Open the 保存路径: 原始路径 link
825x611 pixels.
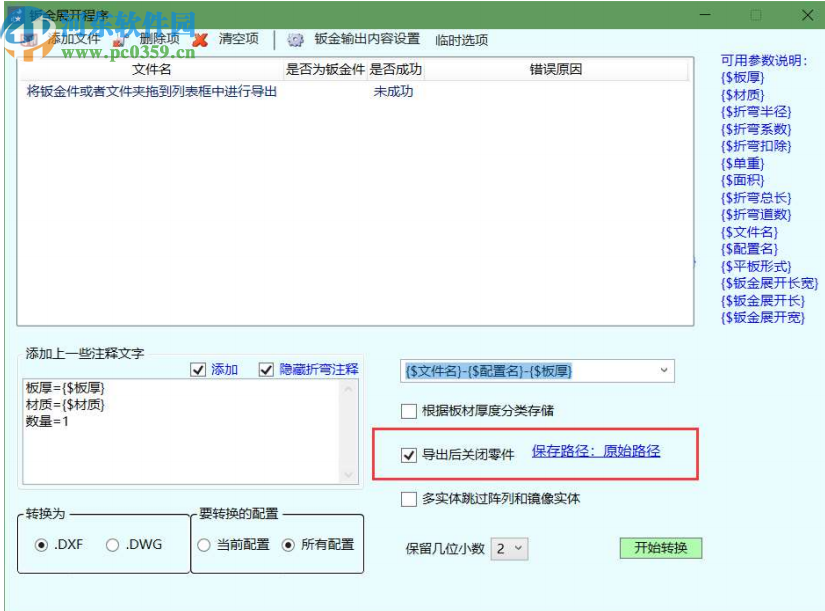[x=596, y=451]
